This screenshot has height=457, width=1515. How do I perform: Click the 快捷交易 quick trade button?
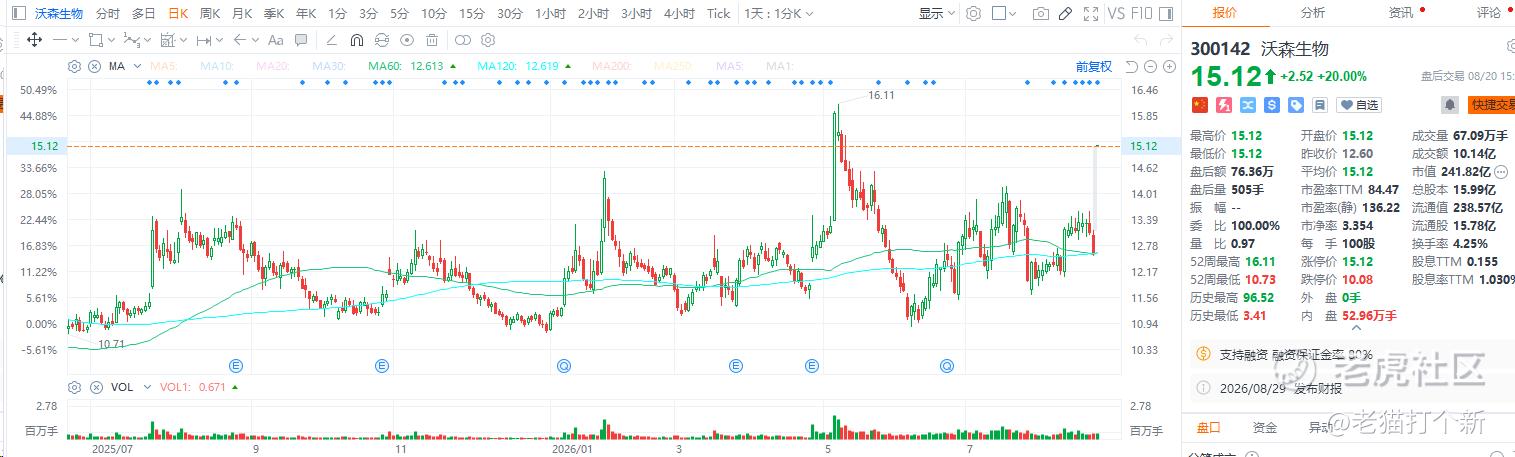tap(1491, 105)
